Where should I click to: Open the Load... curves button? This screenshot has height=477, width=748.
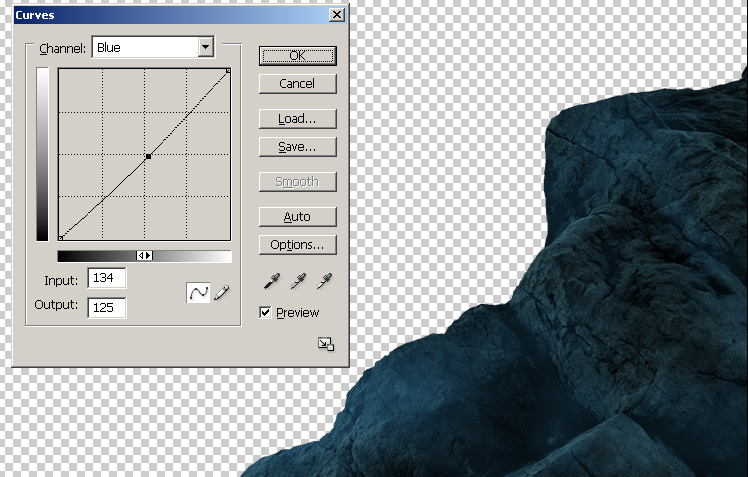click(x=298, y=119)
